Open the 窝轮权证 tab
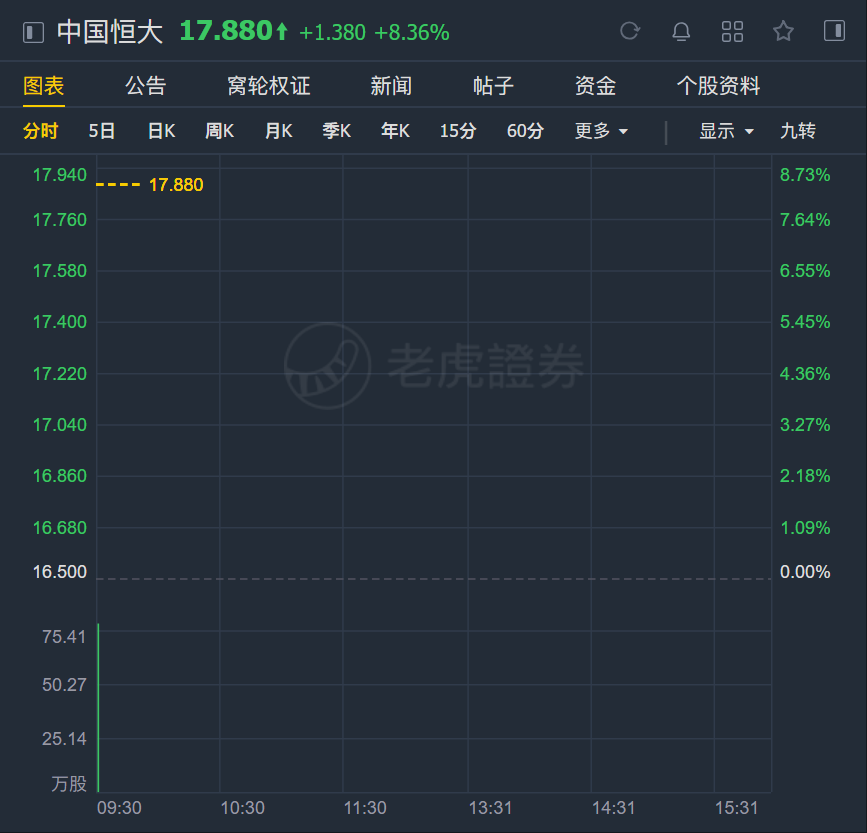Screen dimensions: 867x833 pos(269,86)
